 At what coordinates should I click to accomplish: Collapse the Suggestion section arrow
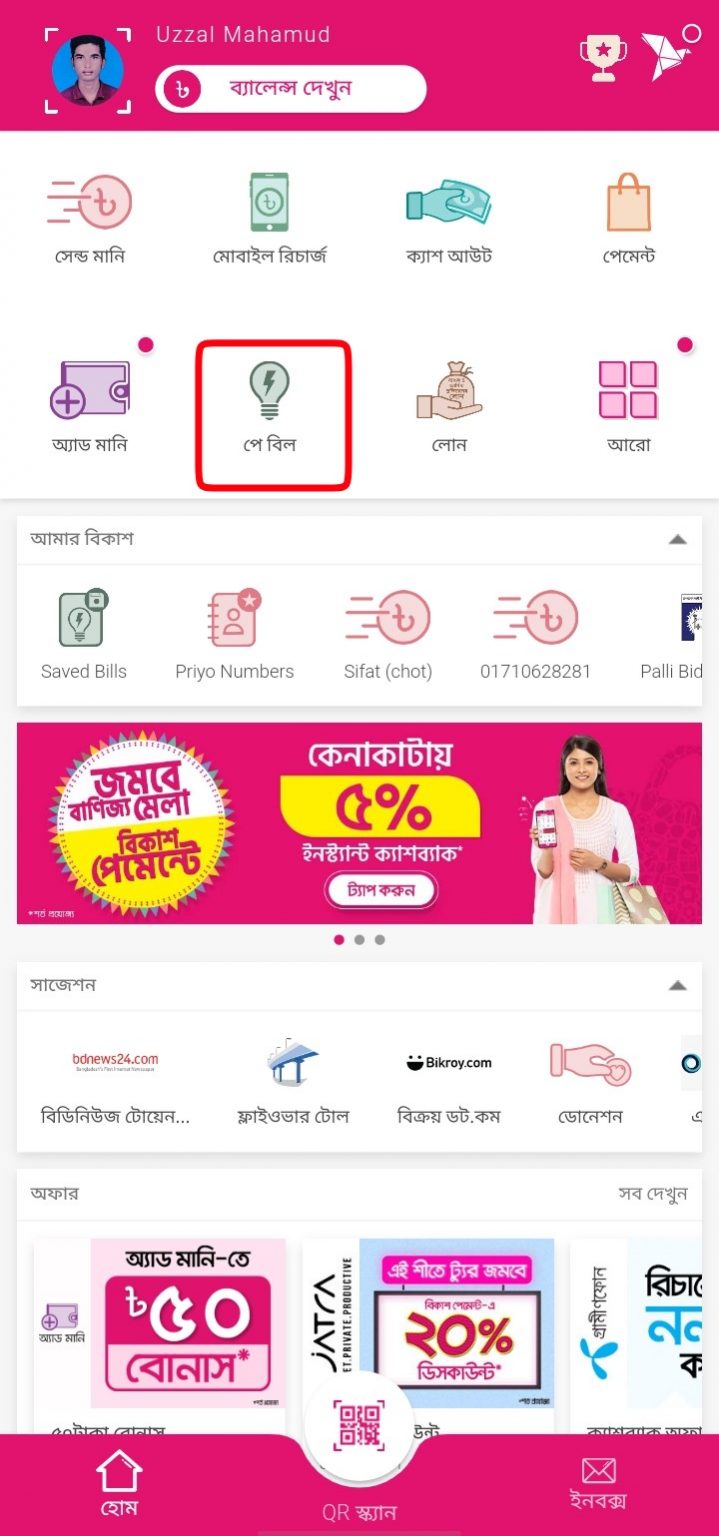tap(677, 985)
